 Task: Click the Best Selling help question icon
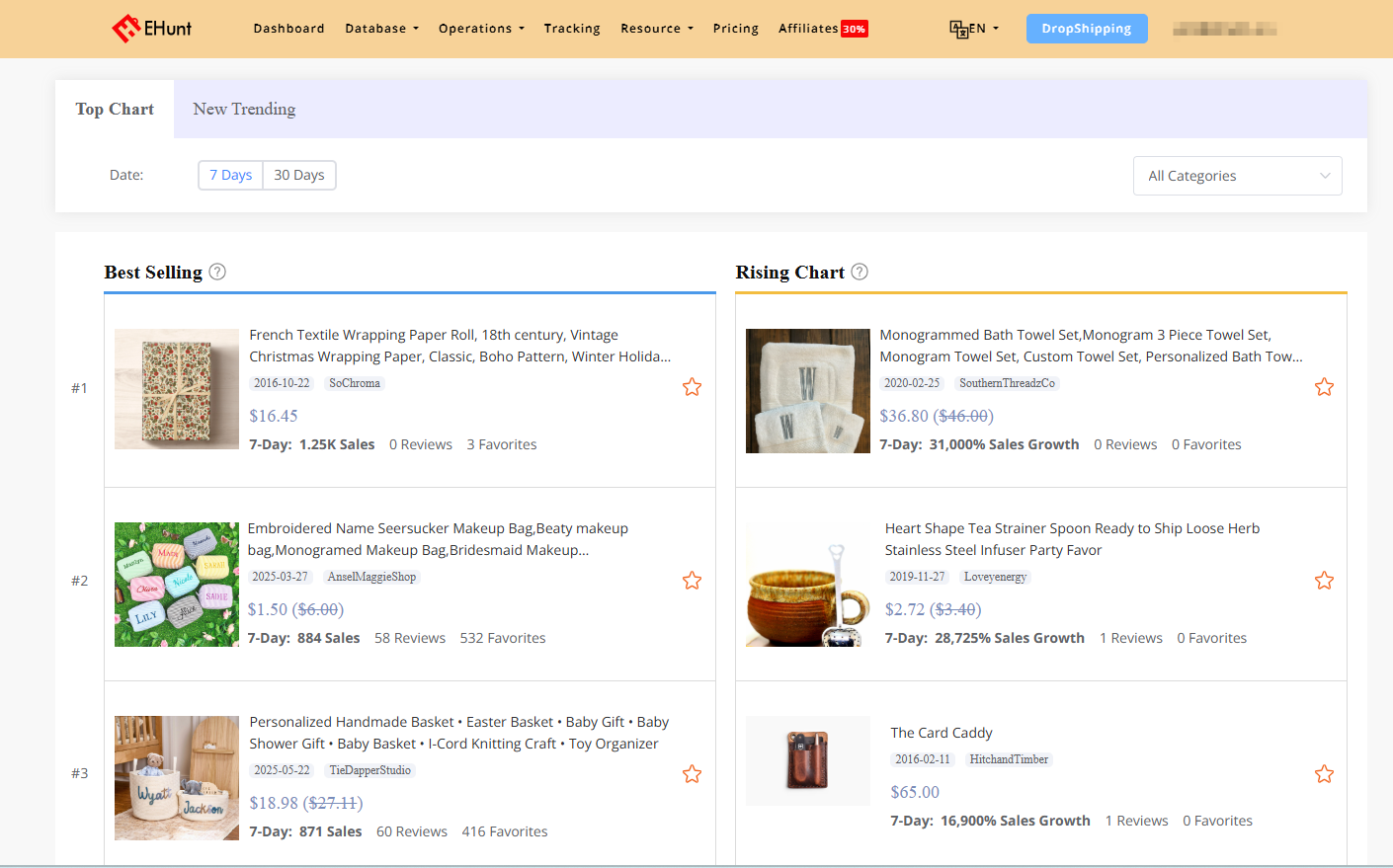point(217,272)
